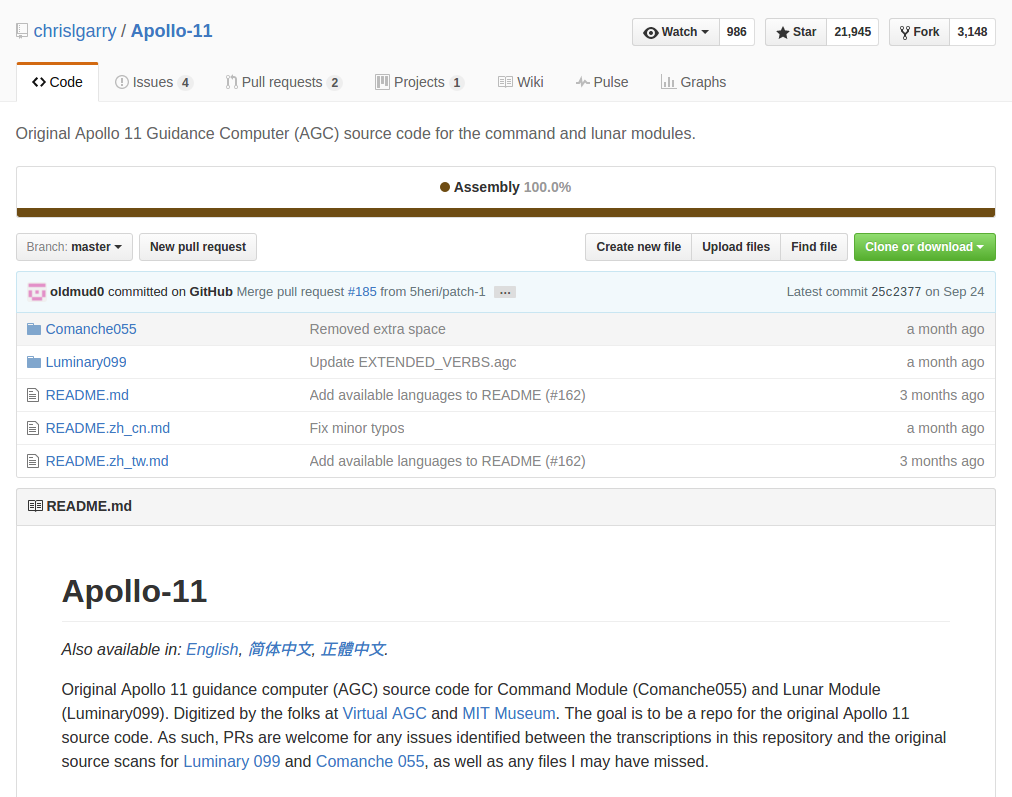Click the file icon next to README.zh_cn.md

pos(33,428)
